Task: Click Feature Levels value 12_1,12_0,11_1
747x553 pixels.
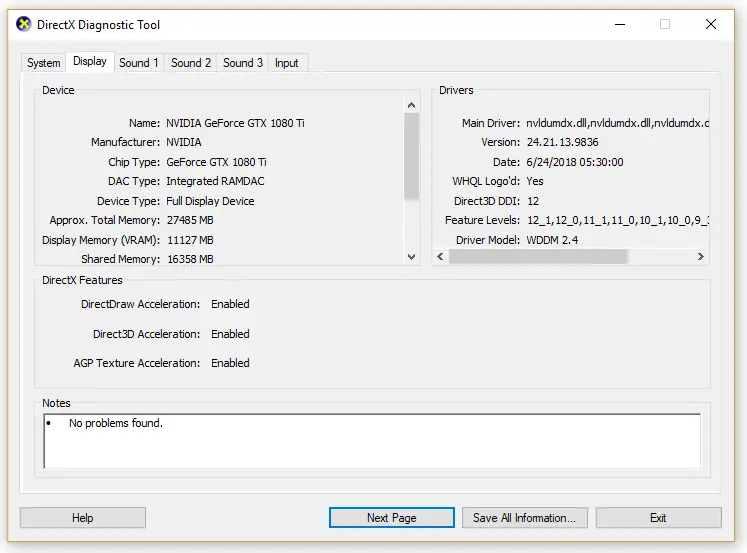Action: (618, 221)
